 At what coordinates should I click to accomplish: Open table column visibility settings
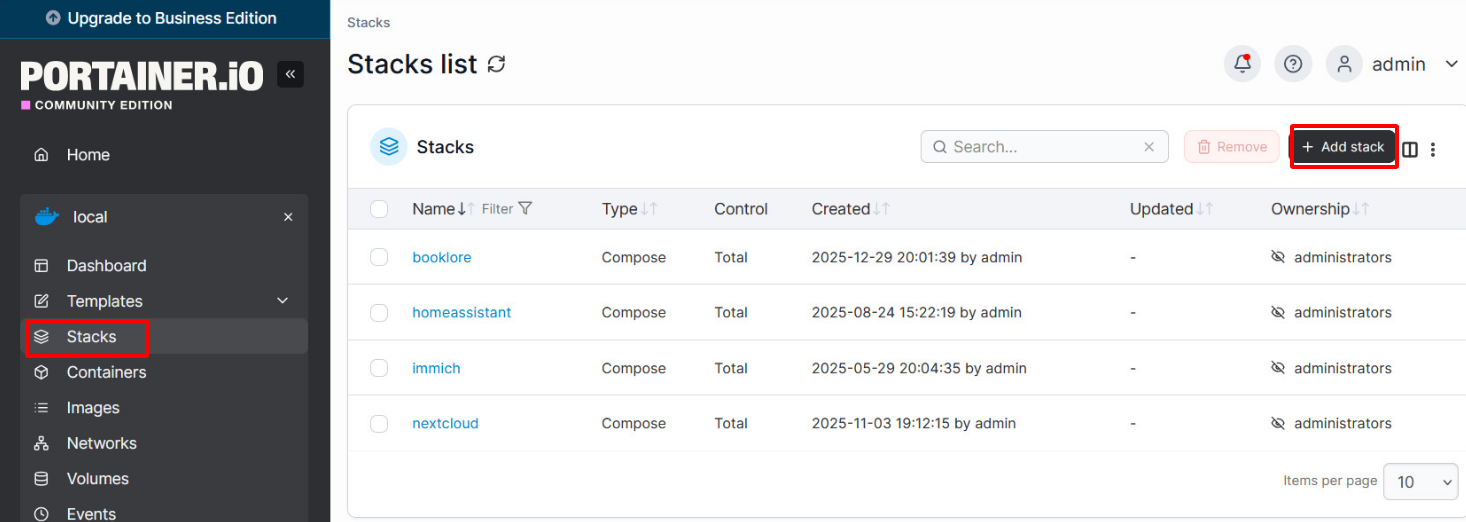coord(1410,149)
